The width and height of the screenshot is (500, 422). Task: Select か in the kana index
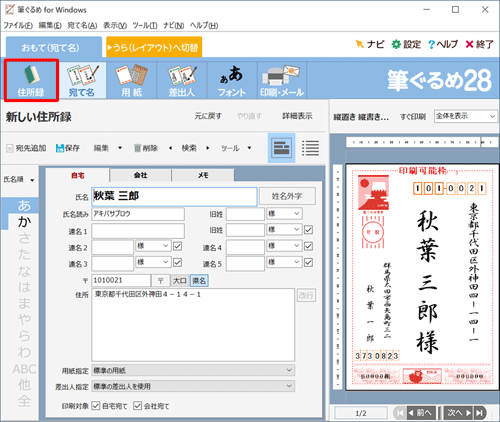coord(24,221)
